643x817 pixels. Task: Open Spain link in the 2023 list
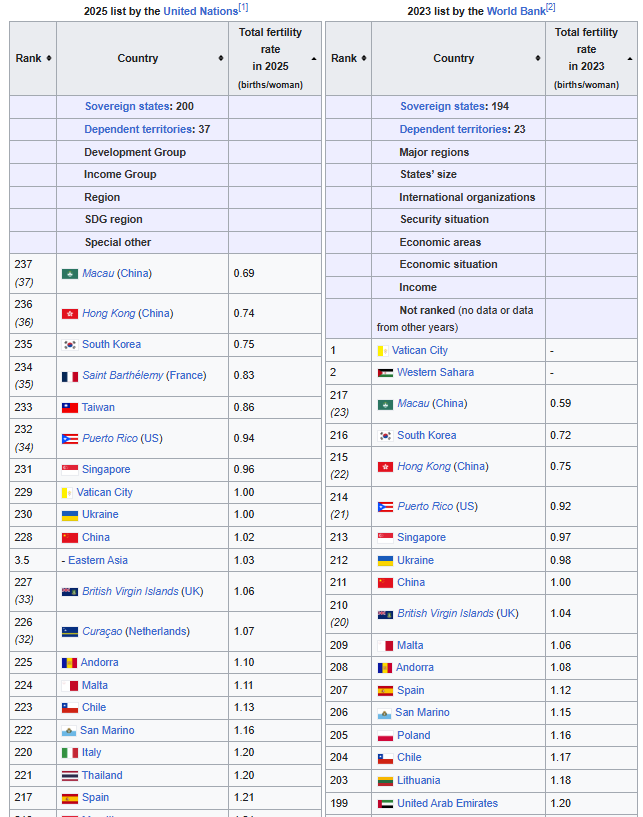click(411, 690)
